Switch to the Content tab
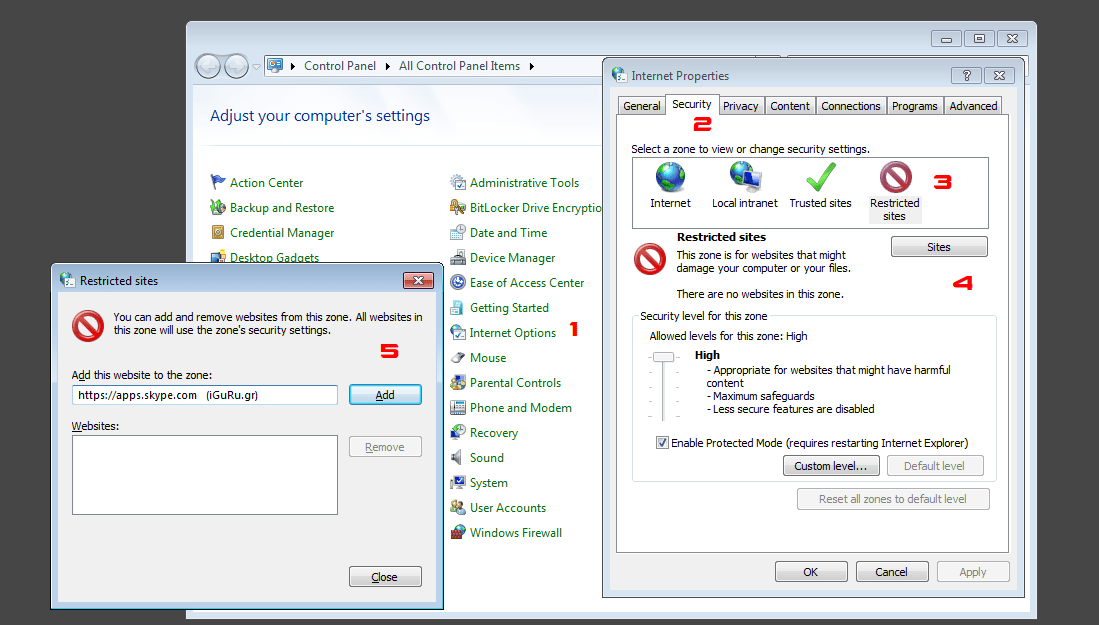 click(x=790, y=106)
